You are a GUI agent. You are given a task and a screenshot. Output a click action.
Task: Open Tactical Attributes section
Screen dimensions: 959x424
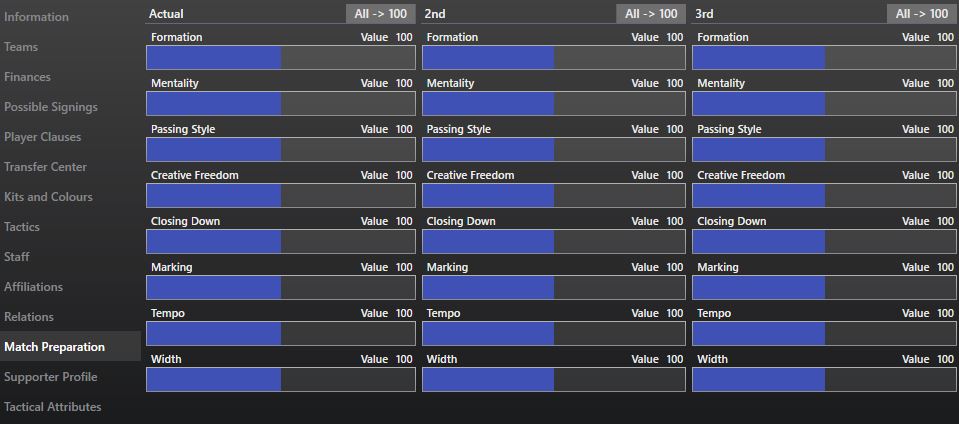point(53,407)
